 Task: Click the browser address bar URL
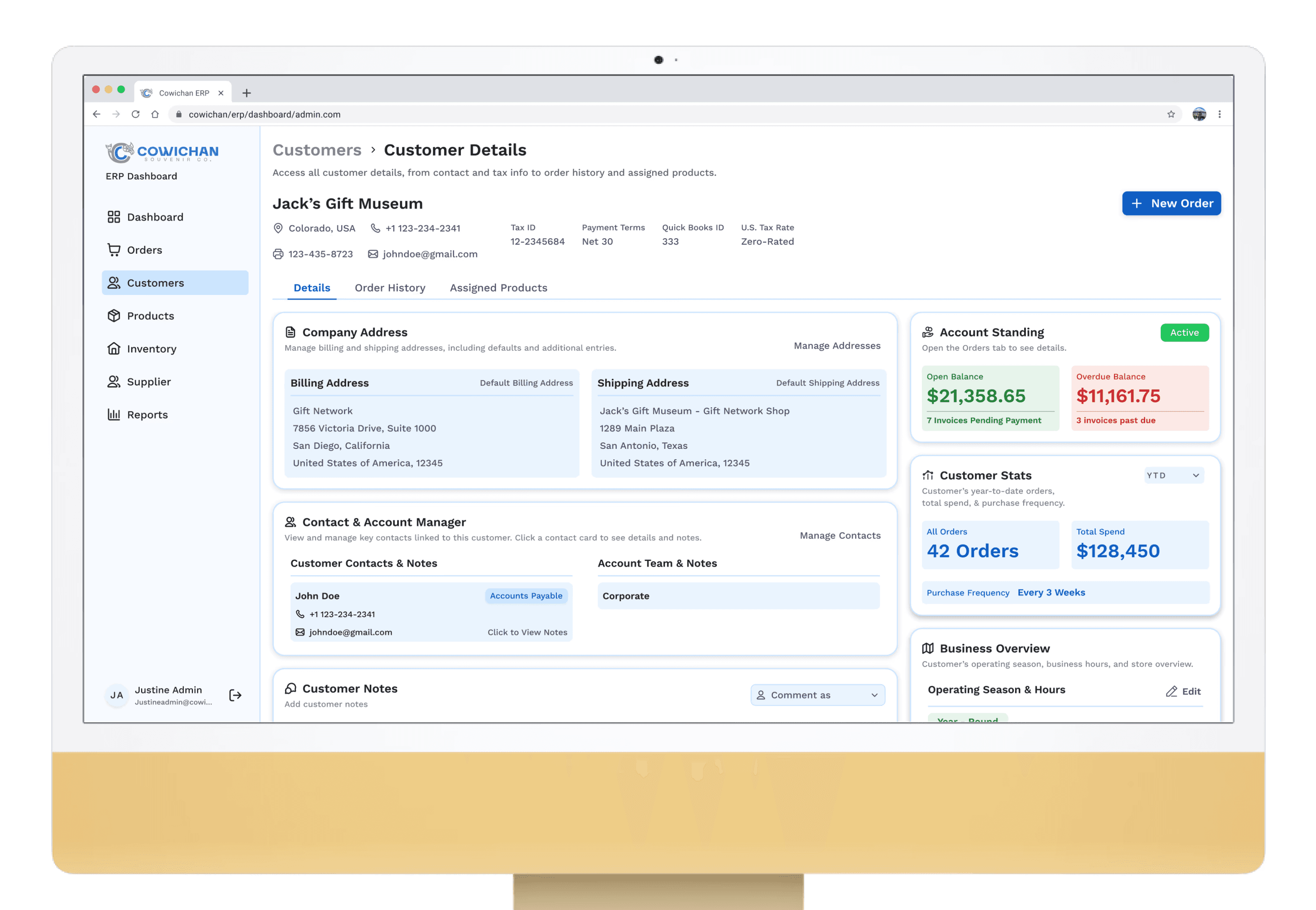(x=265, y=114)
